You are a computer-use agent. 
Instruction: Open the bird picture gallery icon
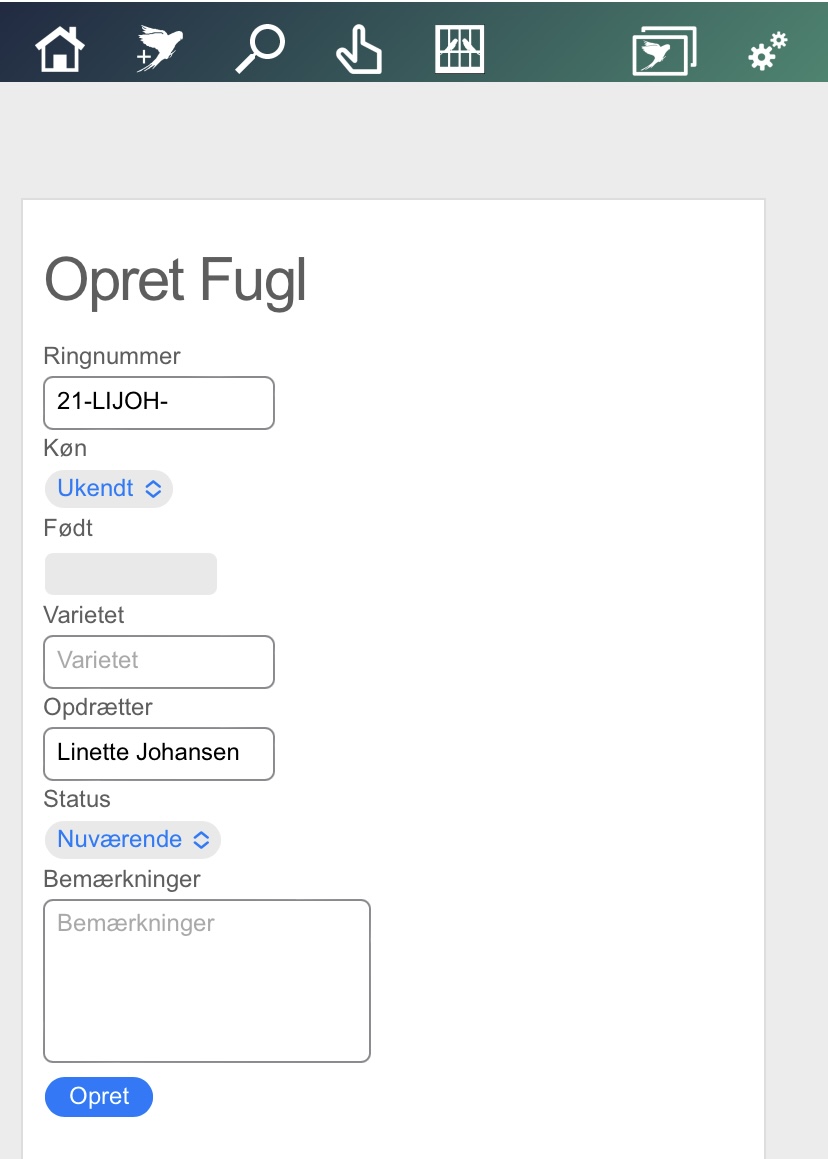tap(665, 51)
